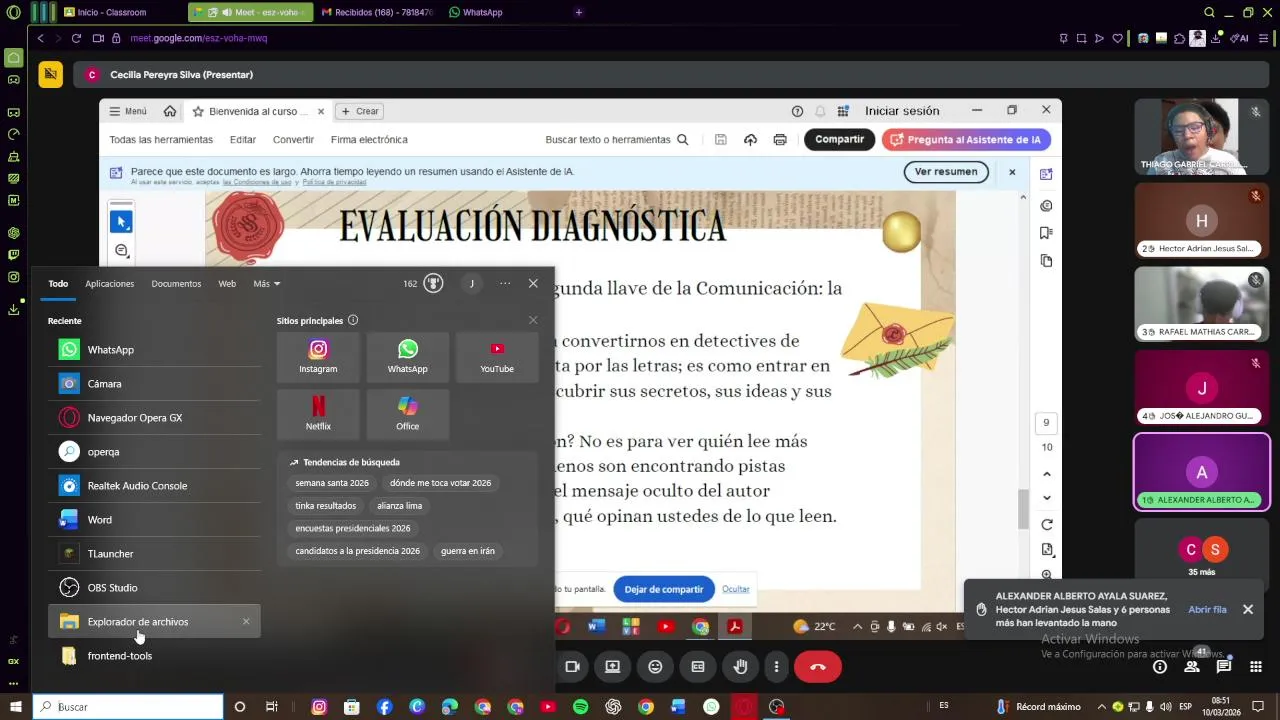The image size is (1280, 720).
Task: Search trend semana santa 2026
Action: pyautogui.click(x=332, y=483)
